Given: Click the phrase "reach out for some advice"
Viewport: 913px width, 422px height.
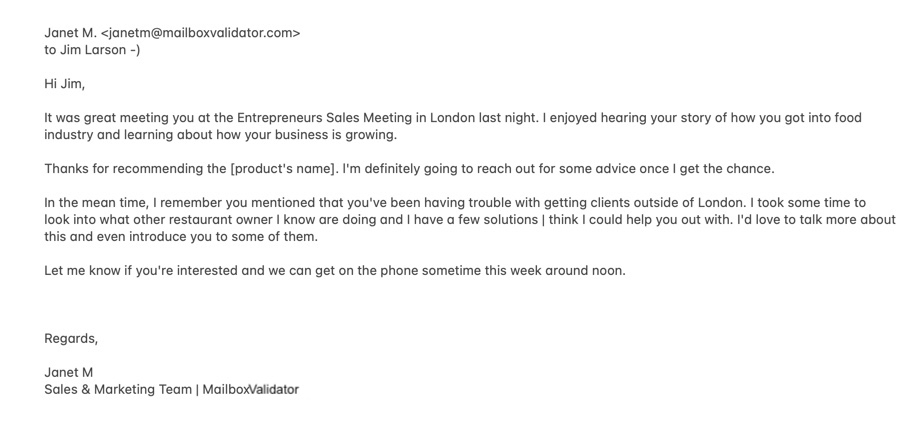Looking at the screenshot, I should 558,169.
